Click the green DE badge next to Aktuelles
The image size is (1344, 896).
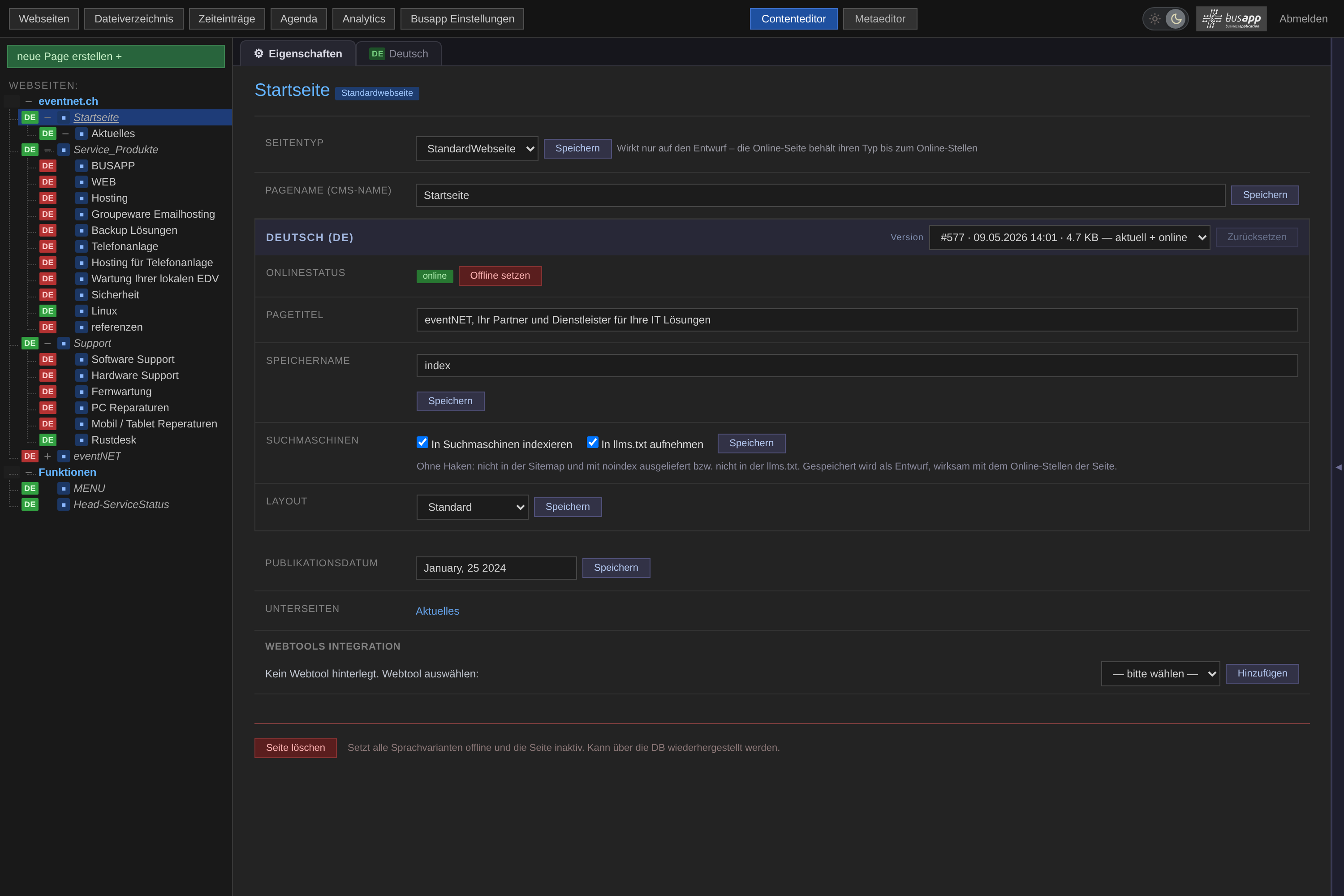[x=48, y=134]
